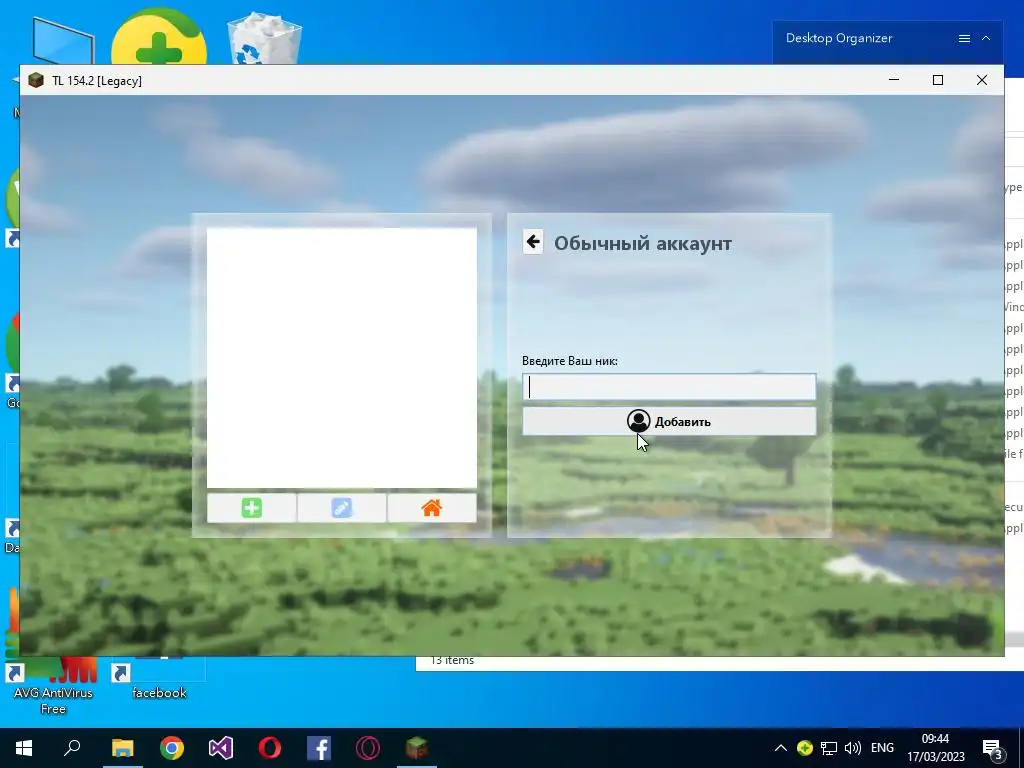The height and width of the screenshot is (768, 1024).
Task: Click the TL launcher title bar icon
Action: 36,80
